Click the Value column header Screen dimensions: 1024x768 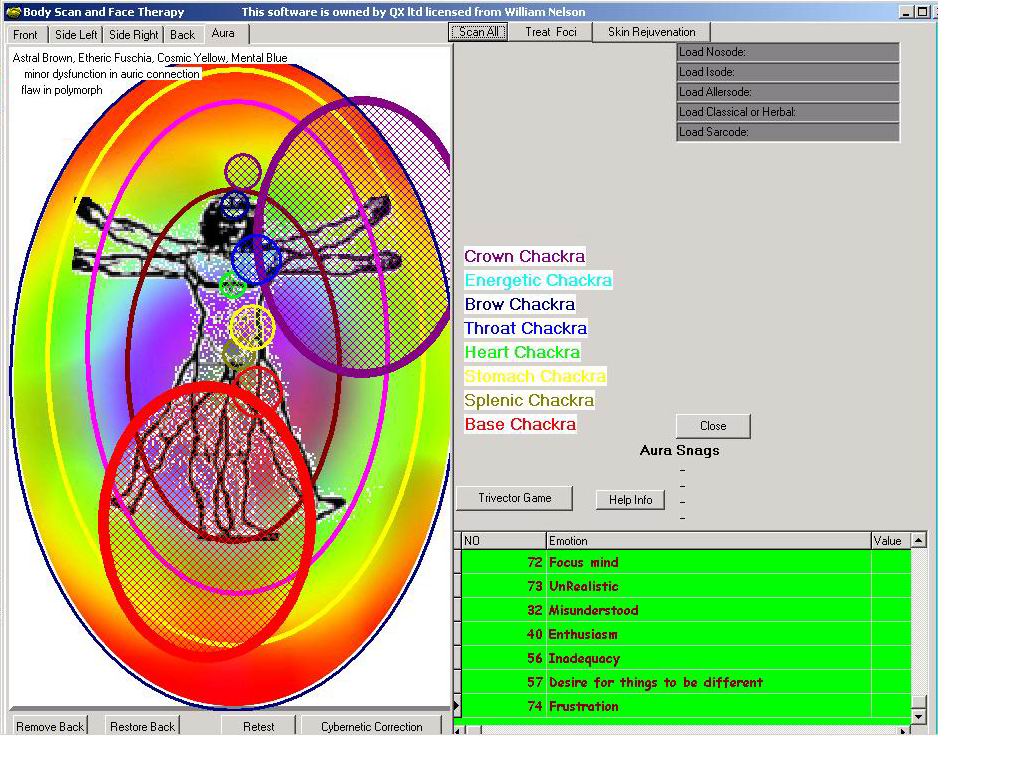pos(890,541)
